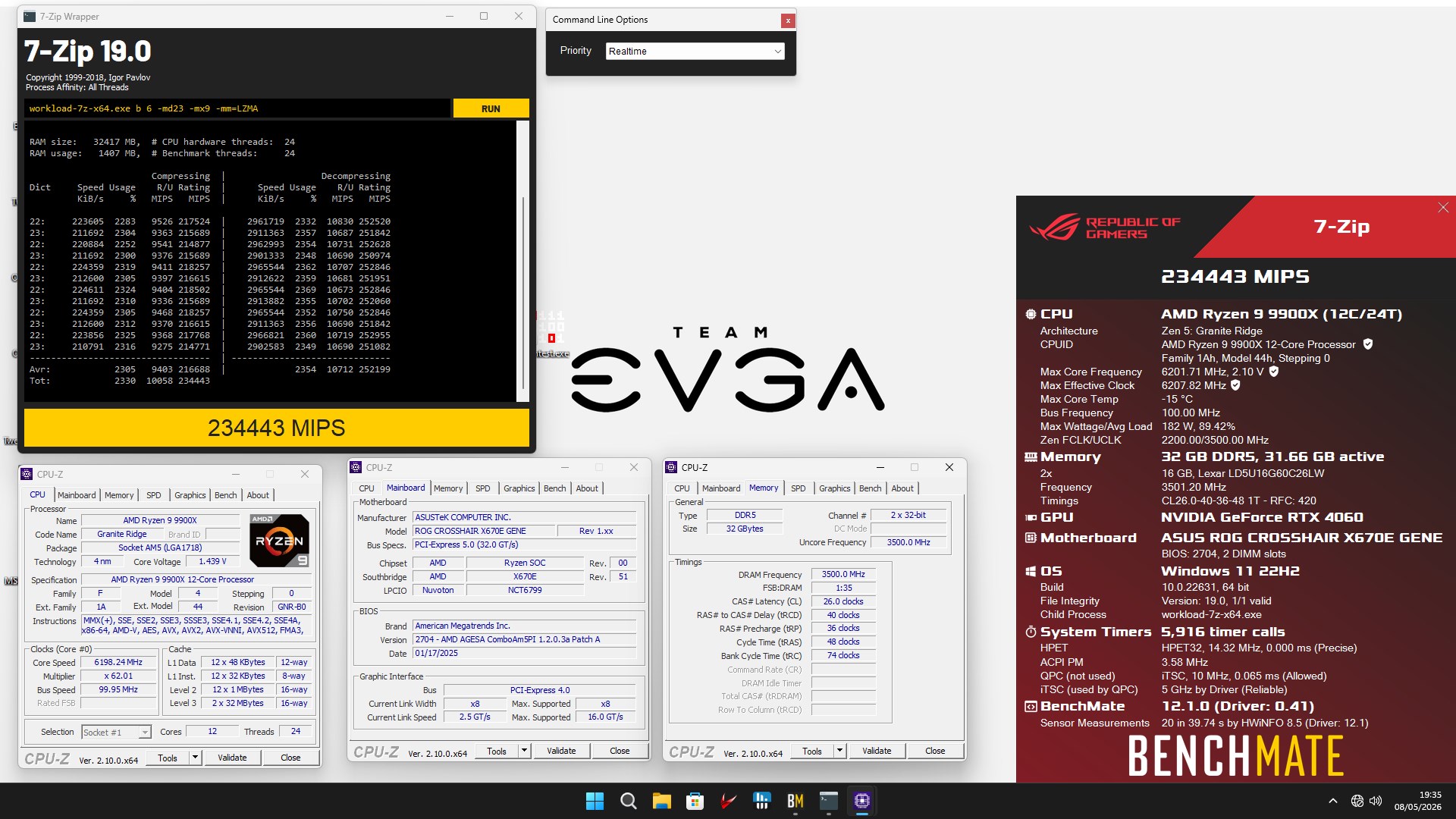Click the network globe tray icon
Image resolution: width=1456 pixels, height=819 pixels.
point(1357,801)
